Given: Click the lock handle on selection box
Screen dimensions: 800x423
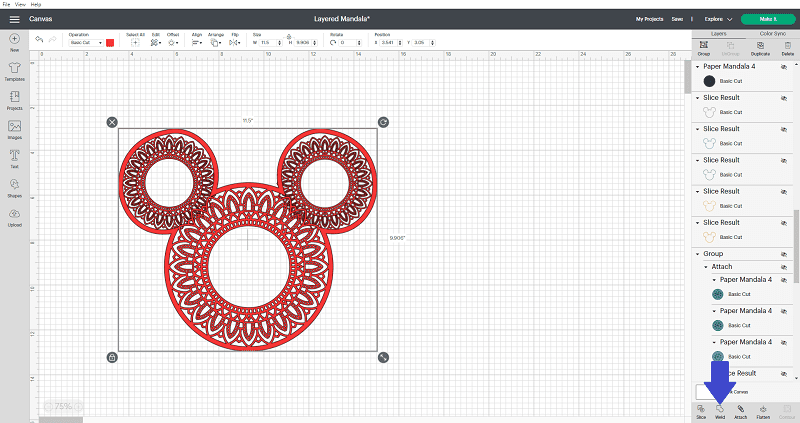Looking at the screenshot, I should coord(112,358).
